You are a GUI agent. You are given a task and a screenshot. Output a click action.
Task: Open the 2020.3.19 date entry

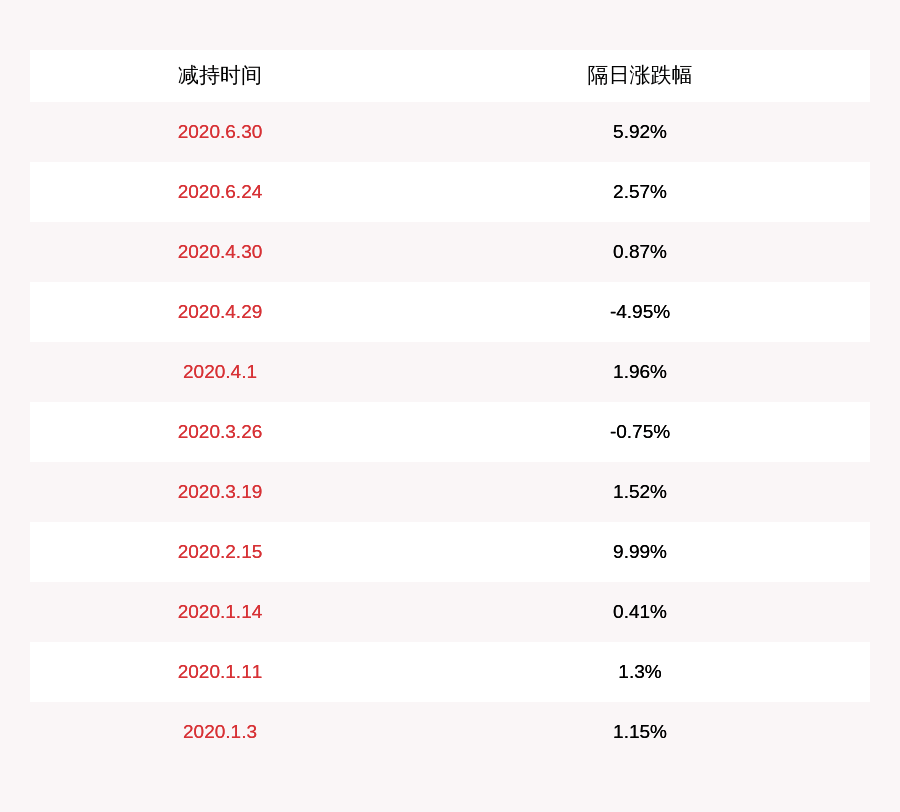[x=220, y=492]
